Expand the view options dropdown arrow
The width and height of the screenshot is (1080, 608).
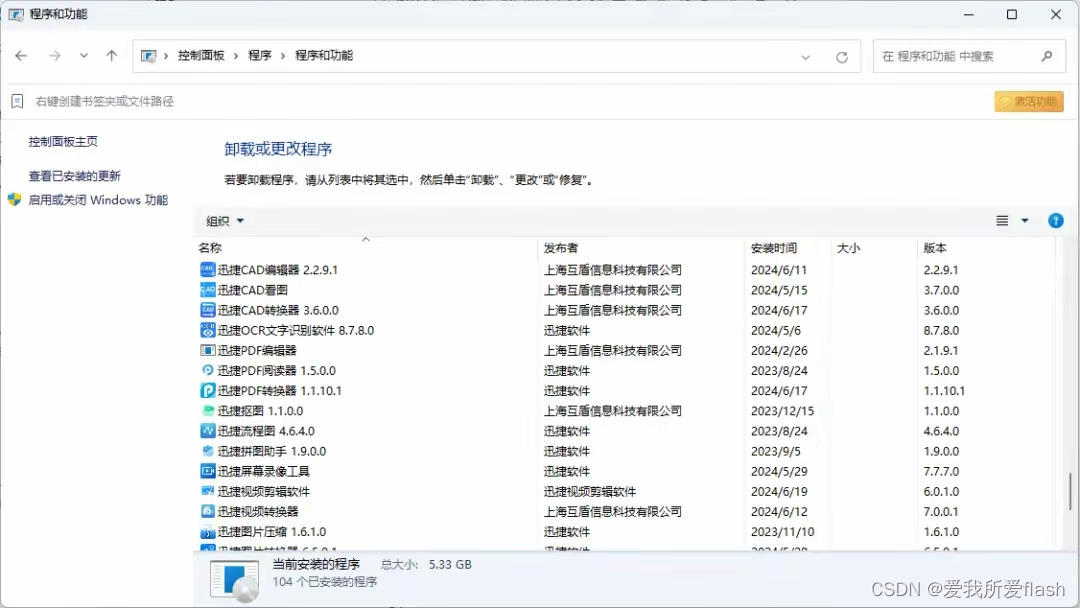pyautogui.click(x=1025, y=221)
